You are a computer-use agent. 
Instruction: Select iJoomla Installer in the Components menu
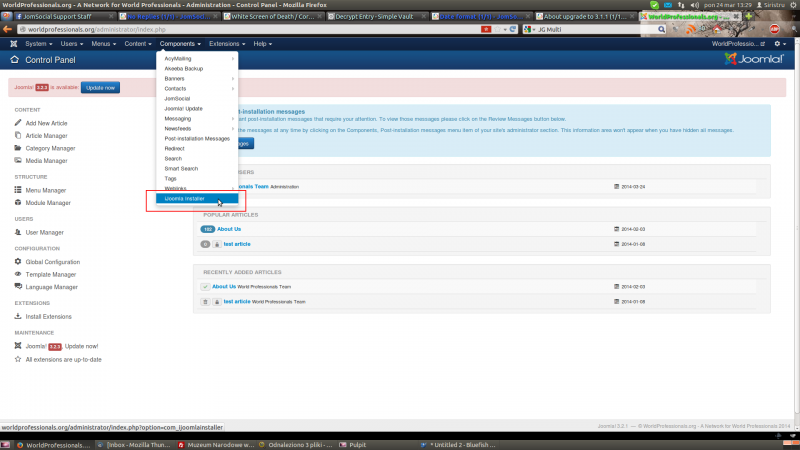197,198
